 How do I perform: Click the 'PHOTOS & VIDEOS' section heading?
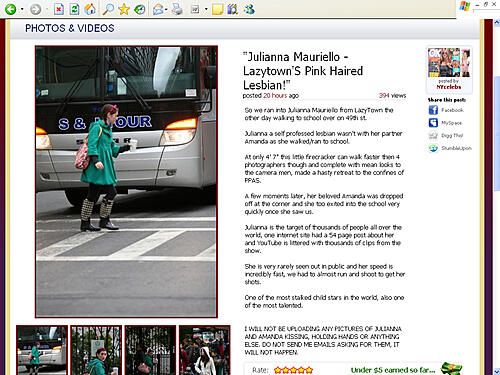point(70,28)
